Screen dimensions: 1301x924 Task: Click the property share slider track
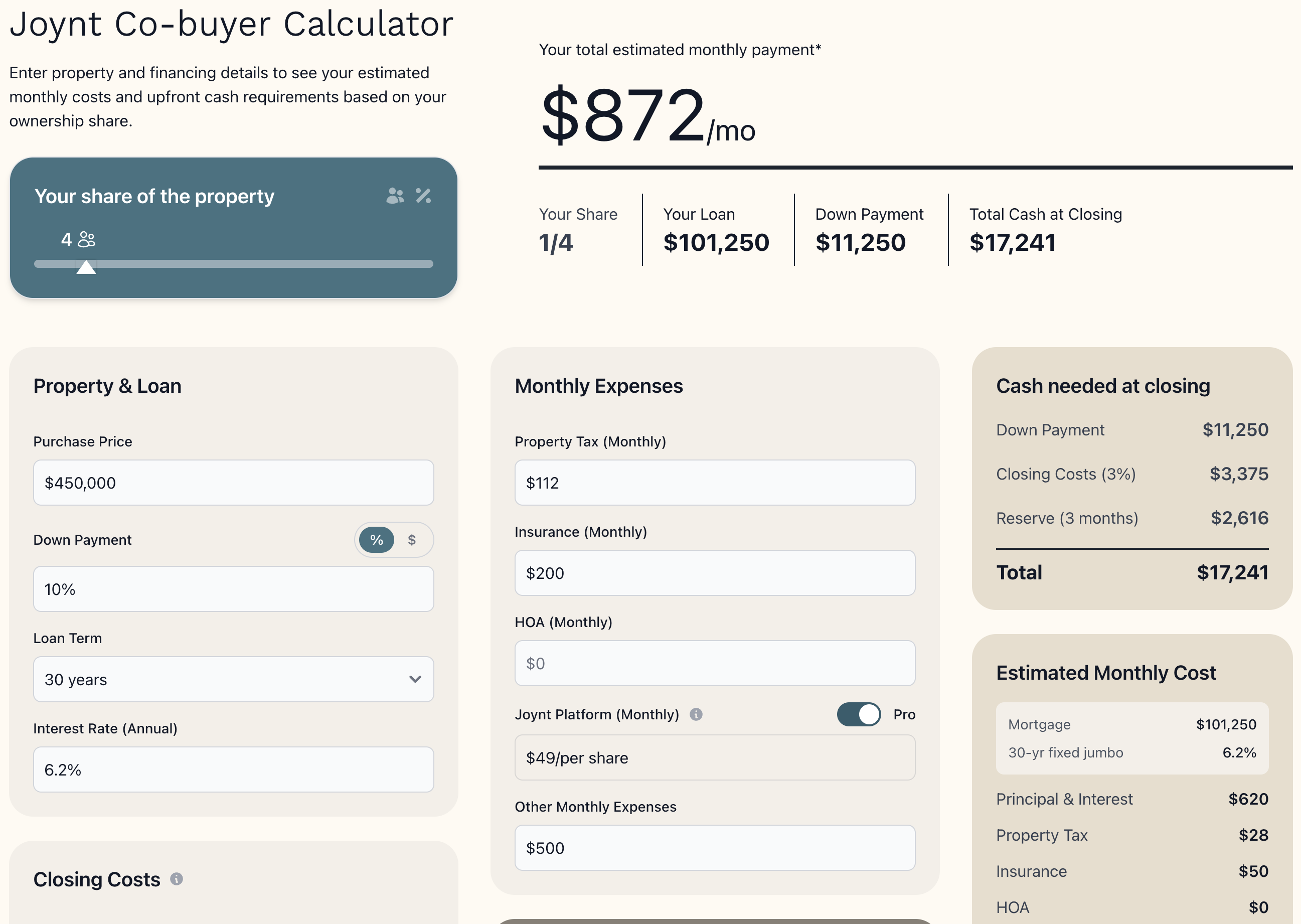(234, 264)
